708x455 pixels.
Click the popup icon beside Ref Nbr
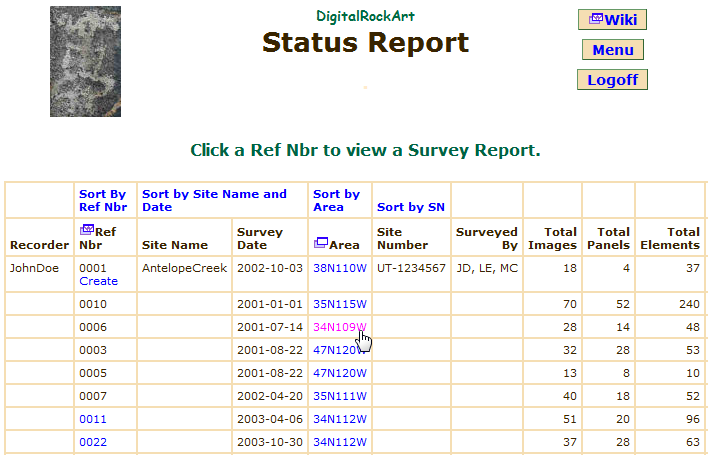pyautogui.click(x=86, y=230)
